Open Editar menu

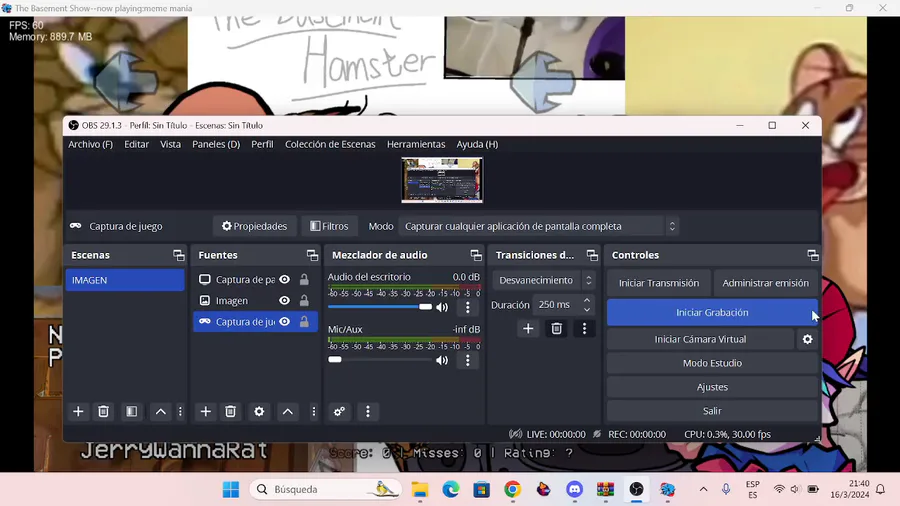pyautogui.click(x=137, y=145)
